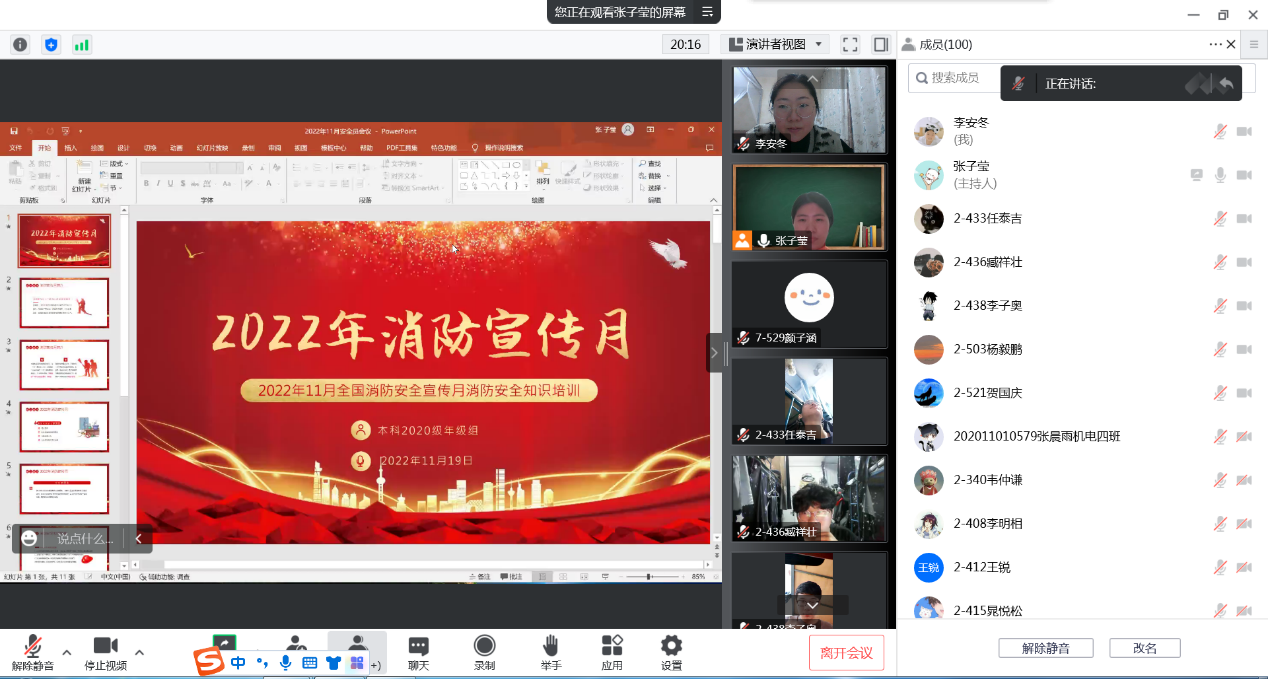
Task: Check the network signal status icon
Action: pos(81,44)
